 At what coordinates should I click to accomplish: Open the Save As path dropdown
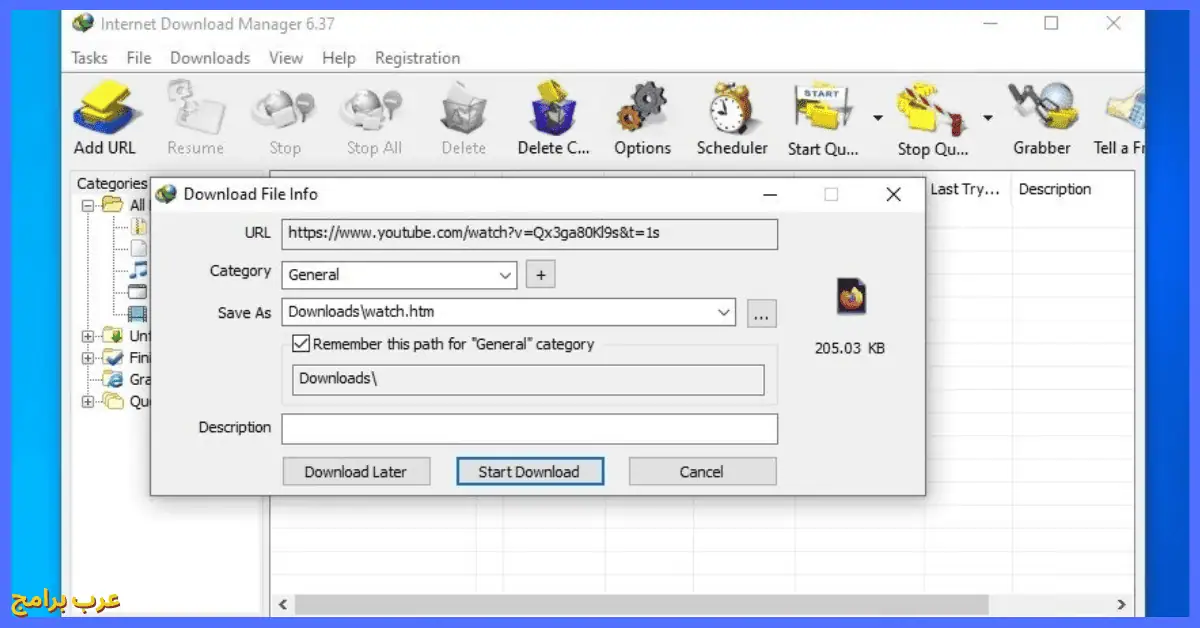[724, 312]
